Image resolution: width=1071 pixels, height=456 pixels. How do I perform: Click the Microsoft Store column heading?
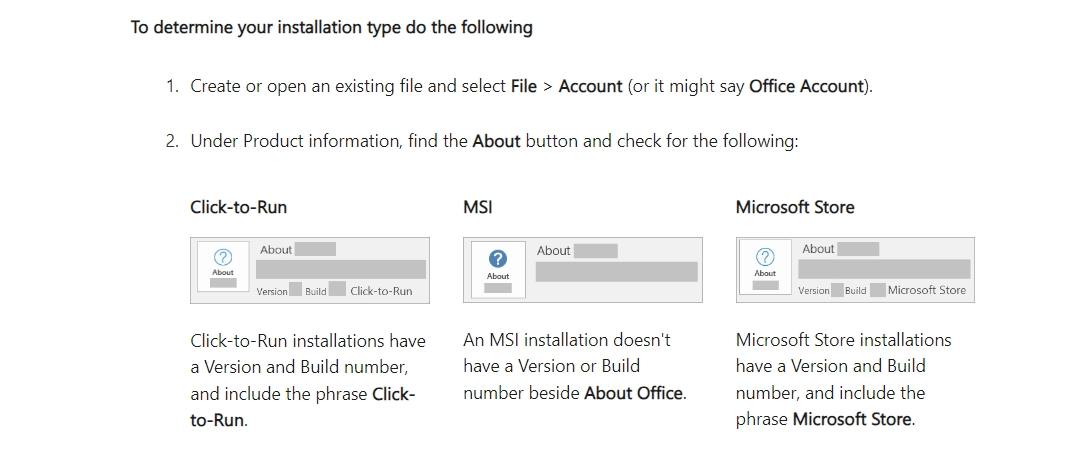pos(795,207)
